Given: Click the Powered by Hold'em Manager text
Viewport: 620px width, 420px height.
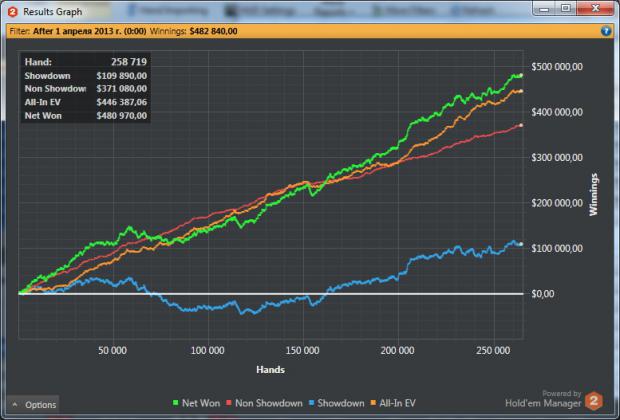Looking at the screenshot, I should pyautogui.click(x=544, y=399).
